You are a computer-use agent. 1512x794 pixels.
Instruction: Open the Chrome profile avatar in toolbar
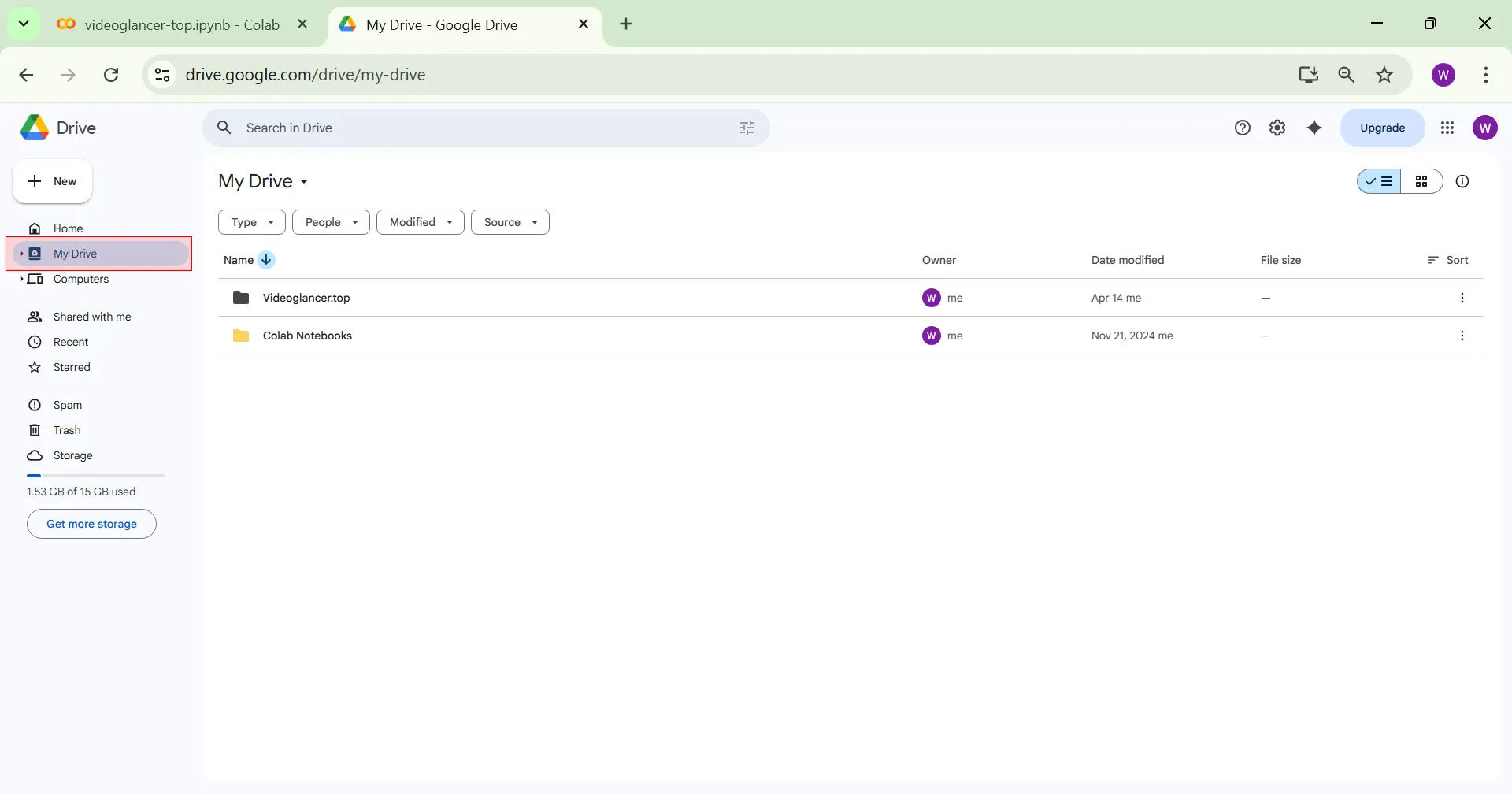tap(1443, 75)
